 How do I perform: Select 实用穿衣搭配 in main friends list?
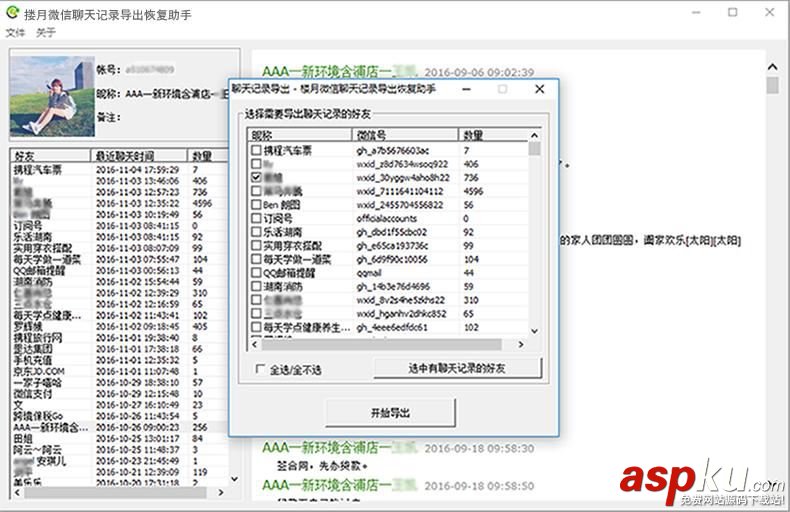point(43,248)
